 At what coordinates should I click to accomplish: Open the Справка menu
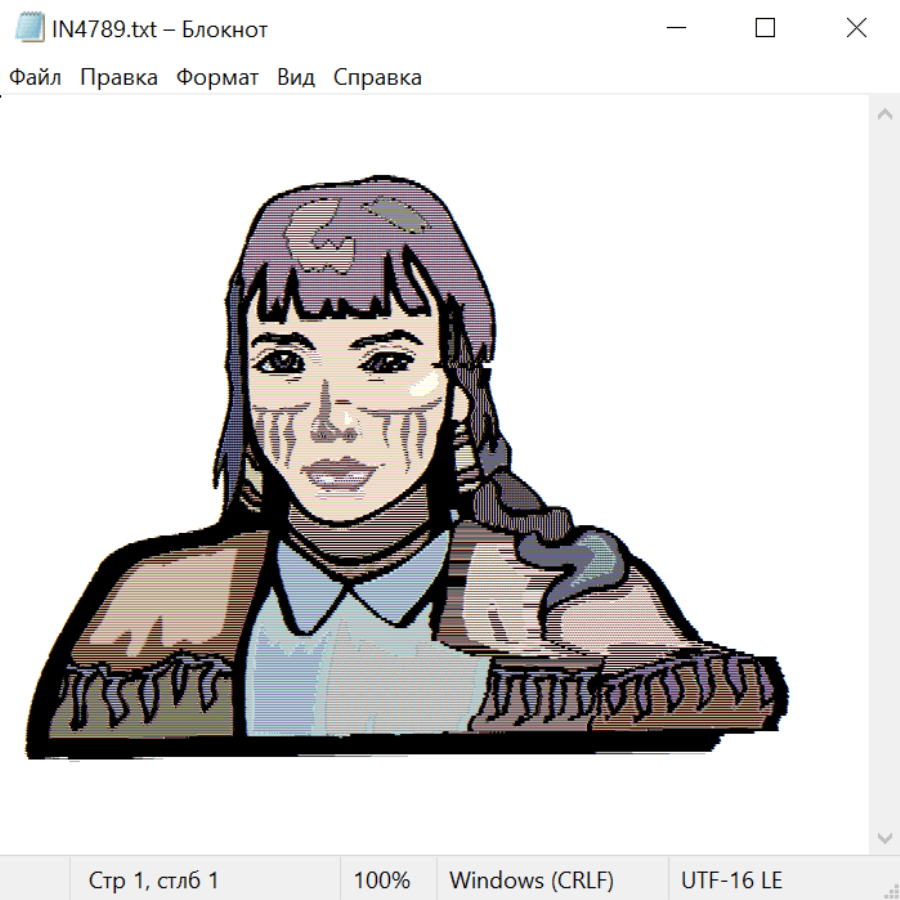377,78
